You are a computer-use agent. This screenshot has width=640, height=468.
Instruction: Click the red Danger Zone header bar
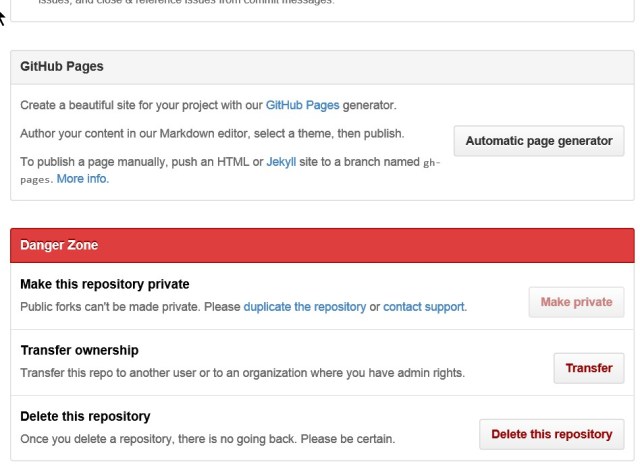322,245
